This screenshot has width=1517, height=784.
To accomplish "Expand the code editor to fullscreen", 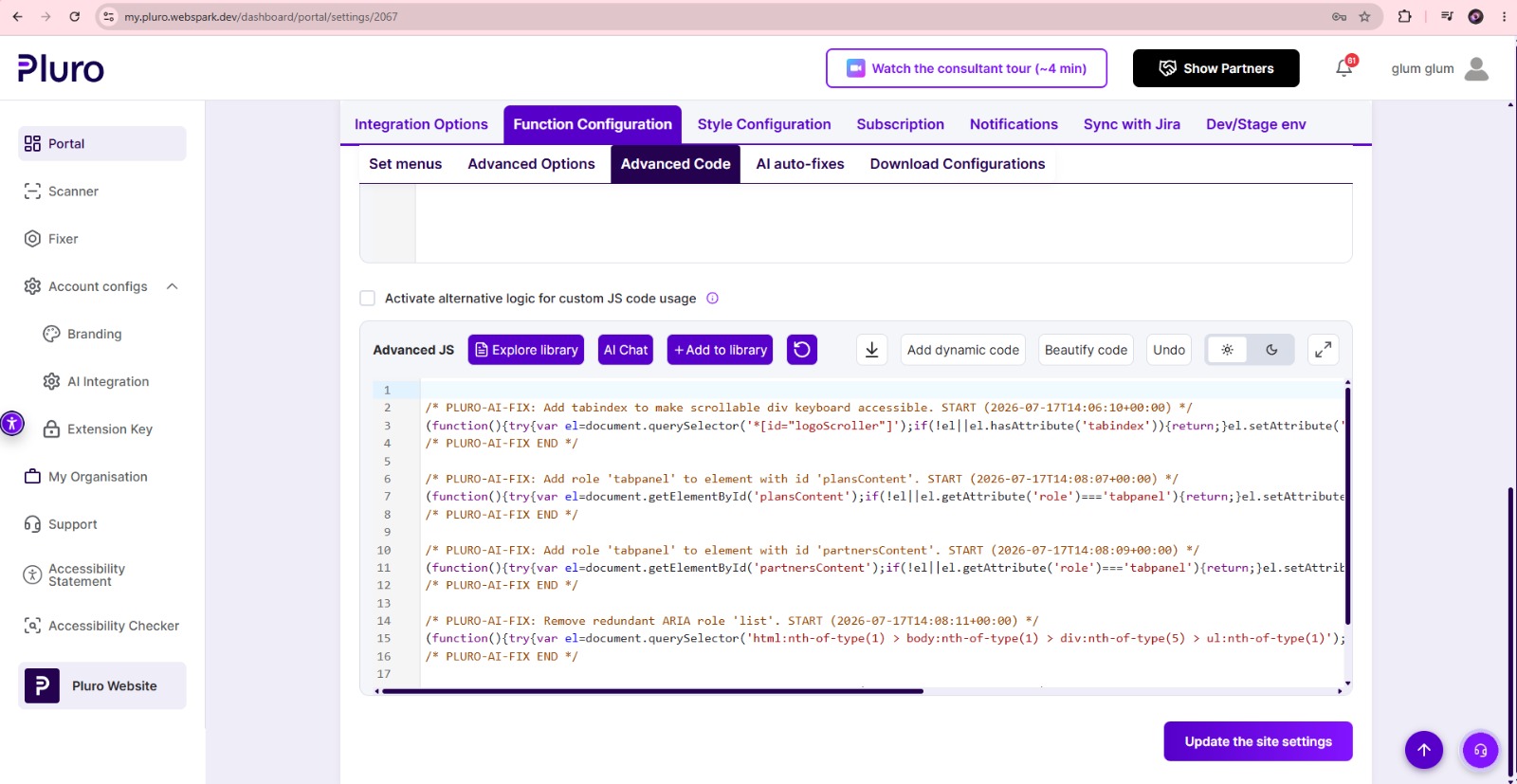I will (x=1323, y=350).
